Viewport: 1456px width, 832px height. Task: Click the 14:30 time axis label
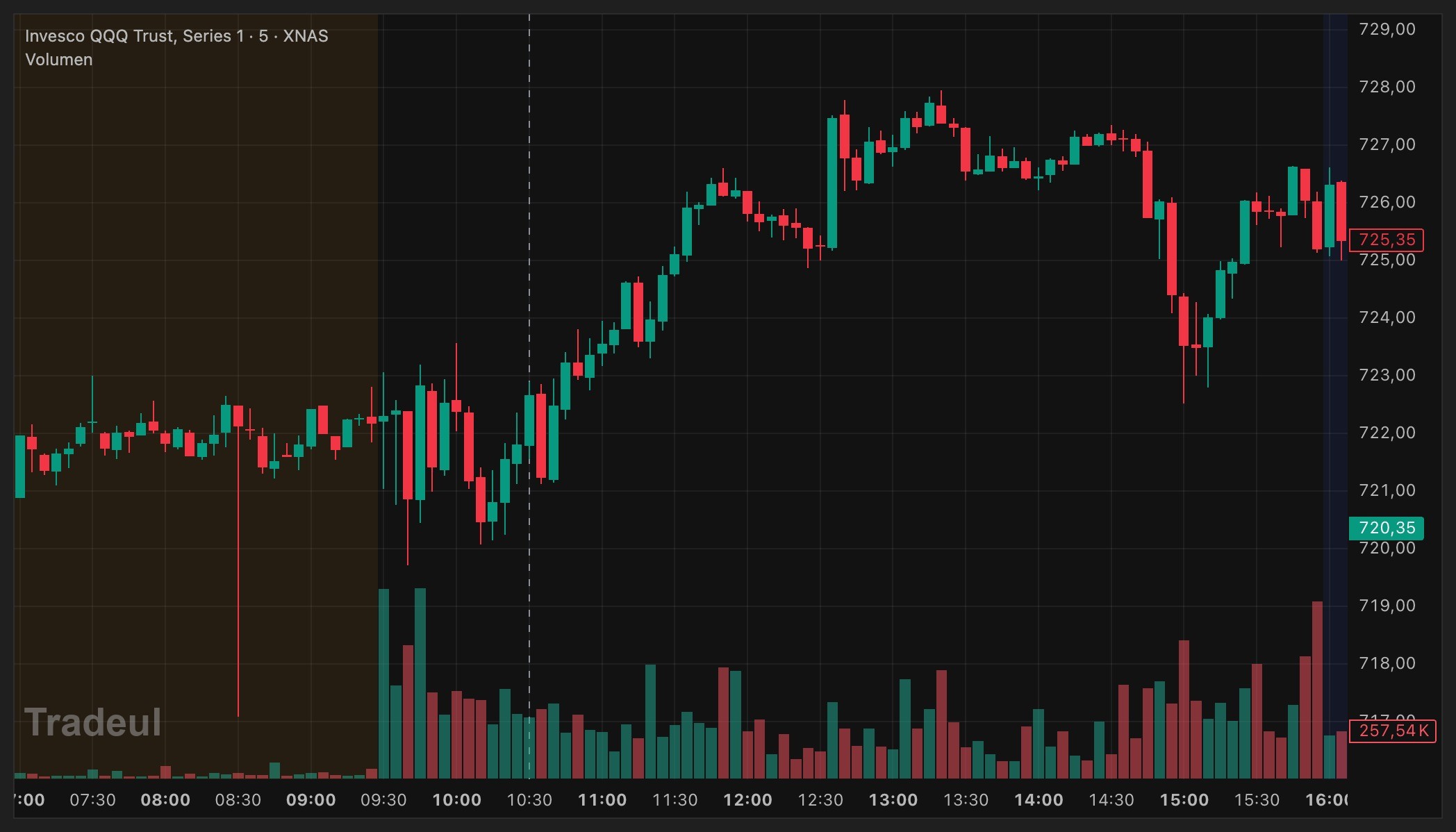point(1111,800)
